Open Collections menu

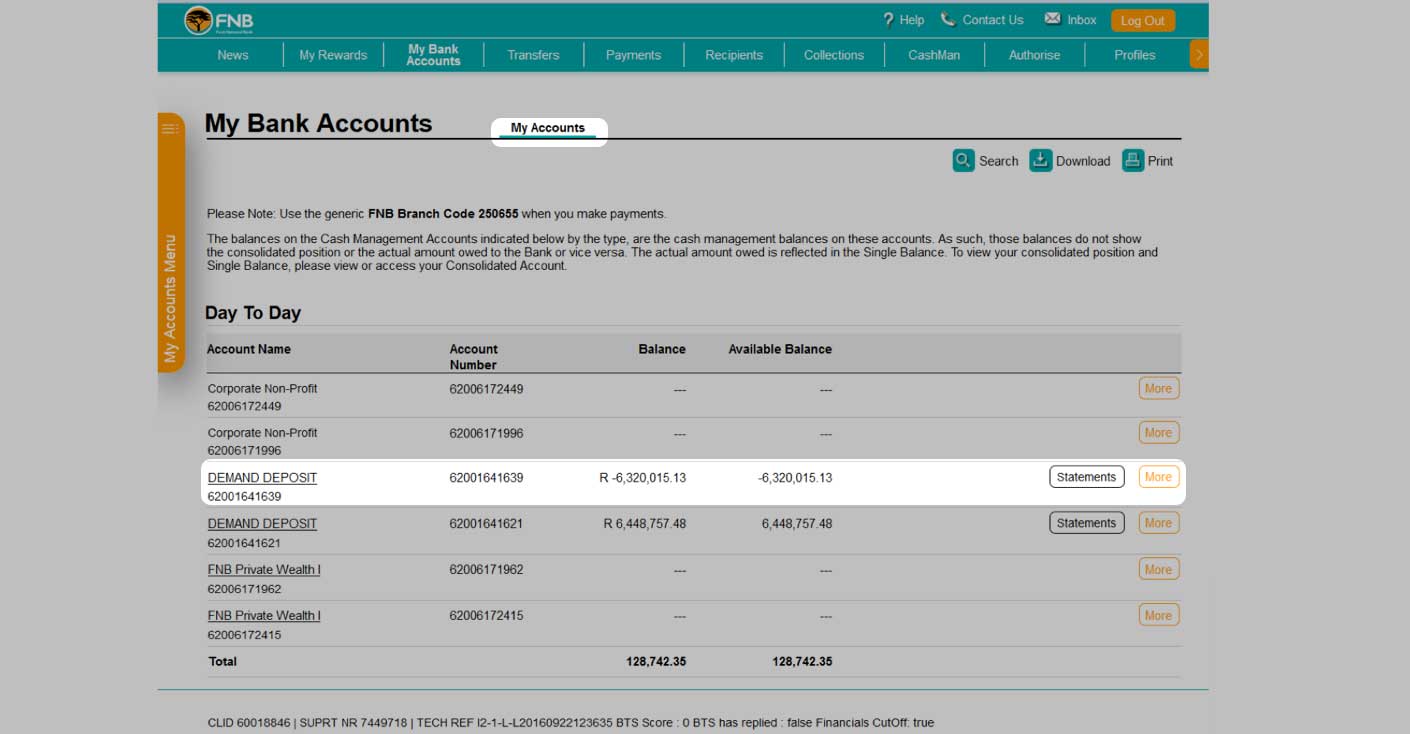[834, 55]
